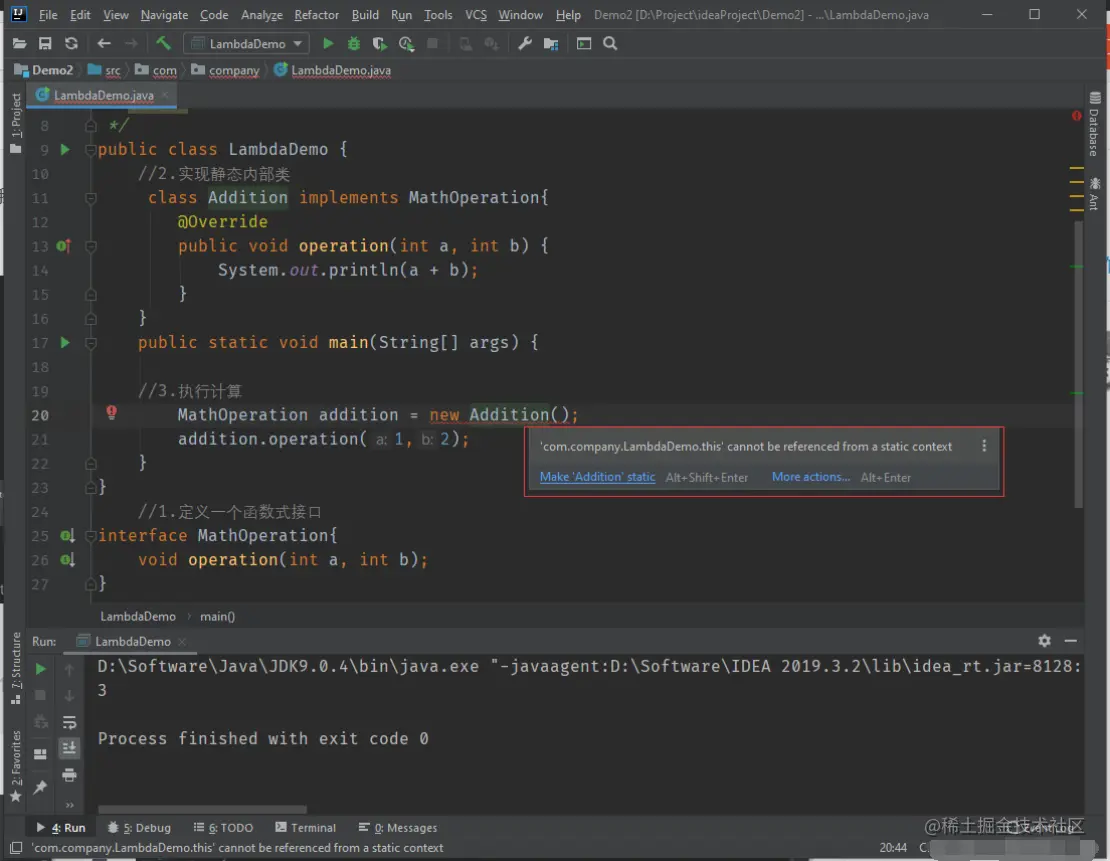Open the VCS menu
Screen dimensions: 1110x861
[x=476, y=15]
